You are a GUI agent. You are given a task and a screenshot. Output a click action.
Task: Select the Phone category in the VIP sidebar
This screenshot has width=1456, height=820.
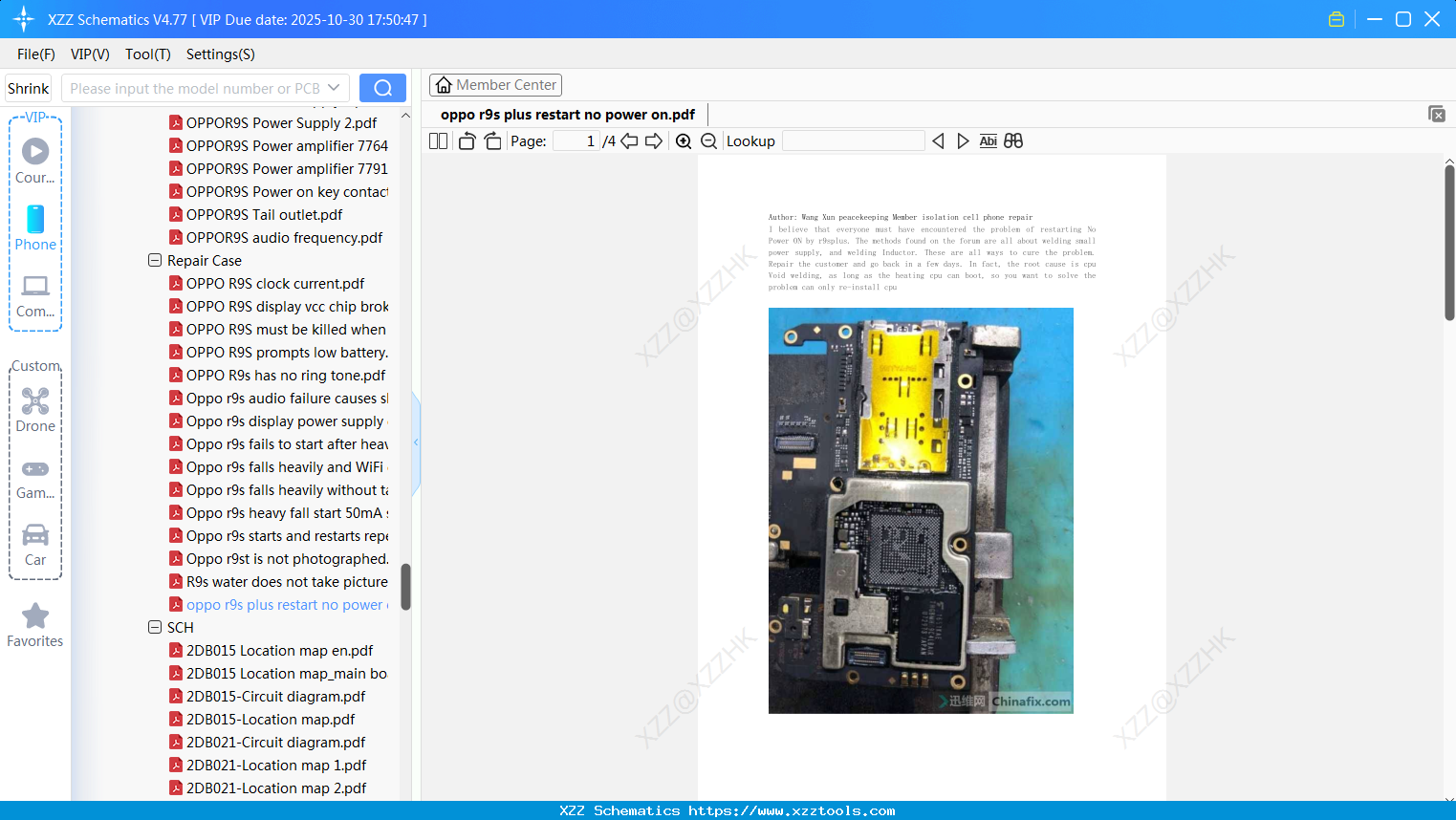pos(34,229)
